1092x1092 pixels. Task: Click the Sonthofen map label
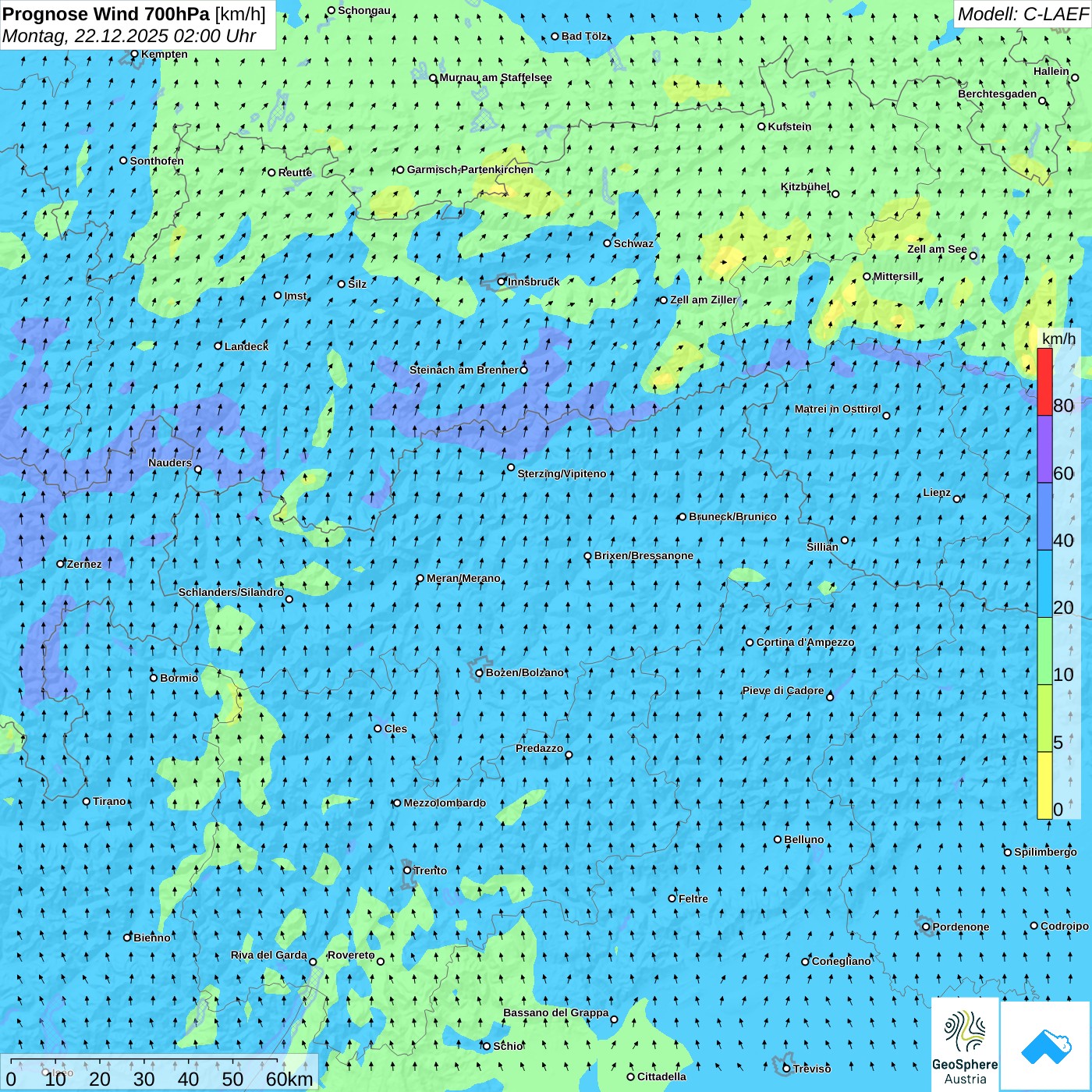[x=157, y=161]
